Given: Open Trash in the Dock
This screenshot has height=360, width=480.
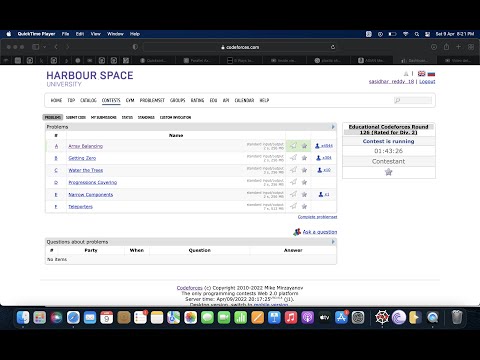Looking at the screenshot, I should pos(457,318).
